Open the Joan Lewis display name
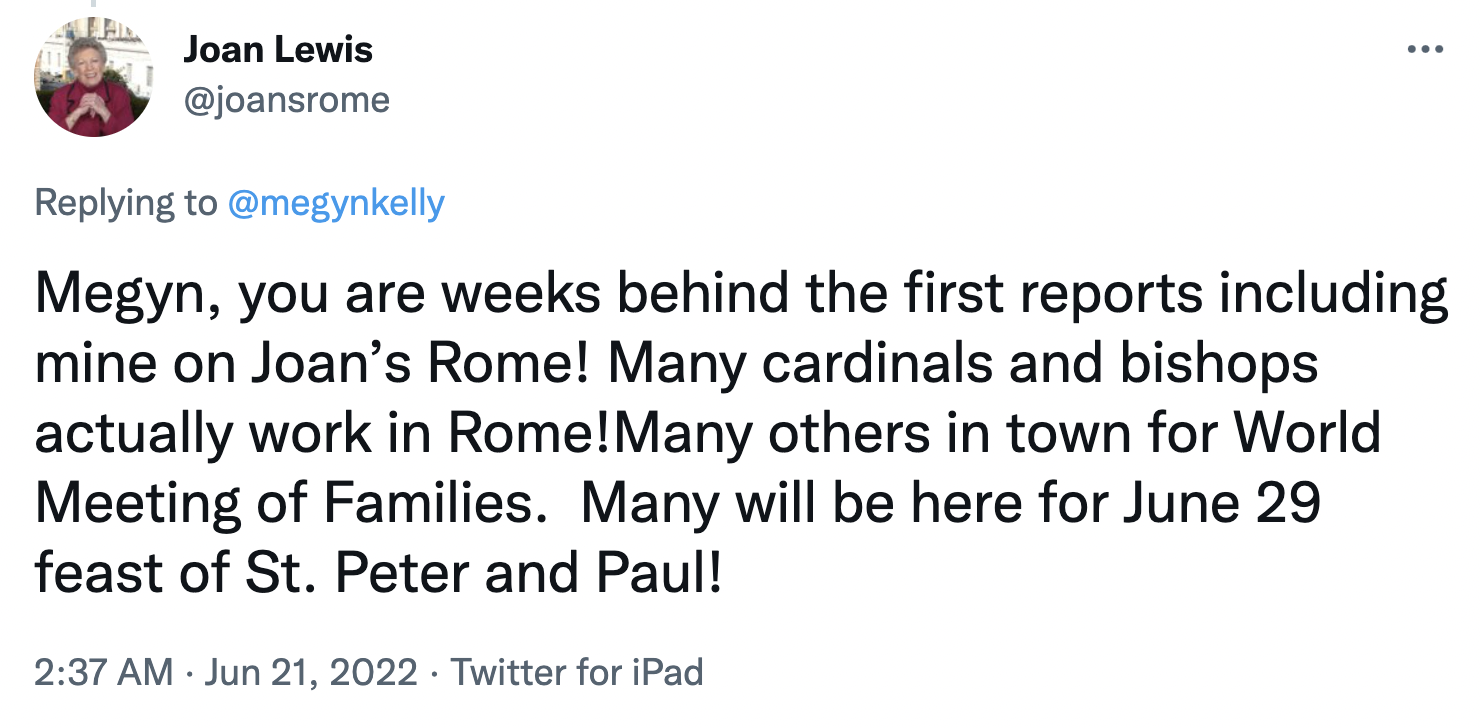This screenshot has width=1480, height=728. (x=277, y=50)
